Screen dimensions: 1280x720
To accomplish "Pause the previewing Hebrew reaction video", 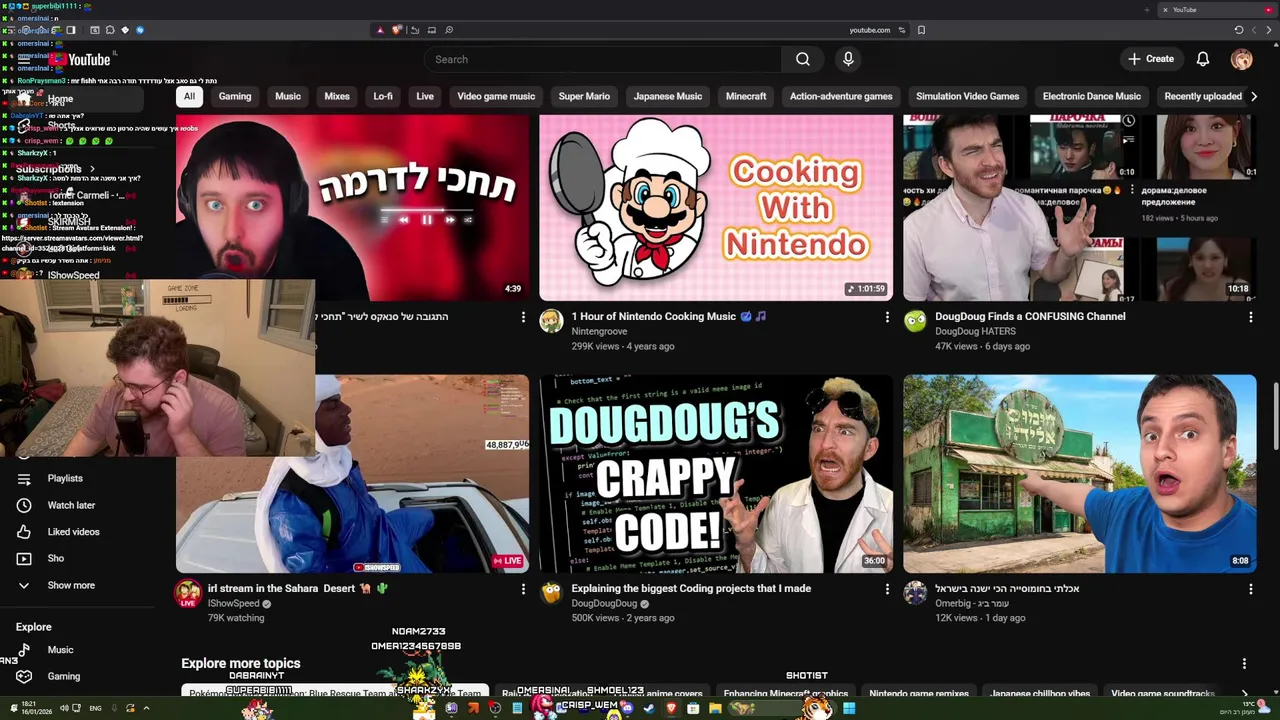I will click(x=426, y=220).
